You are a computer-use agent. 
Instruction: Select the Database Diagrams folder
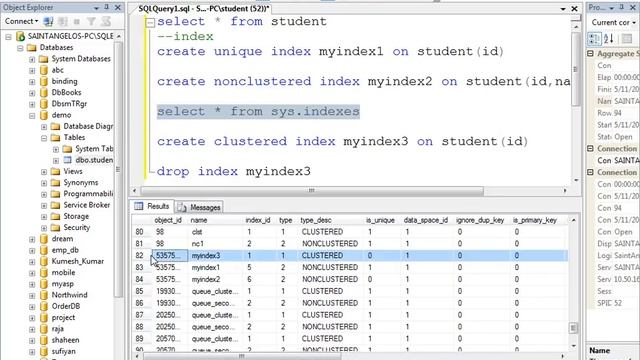point(83,126)
